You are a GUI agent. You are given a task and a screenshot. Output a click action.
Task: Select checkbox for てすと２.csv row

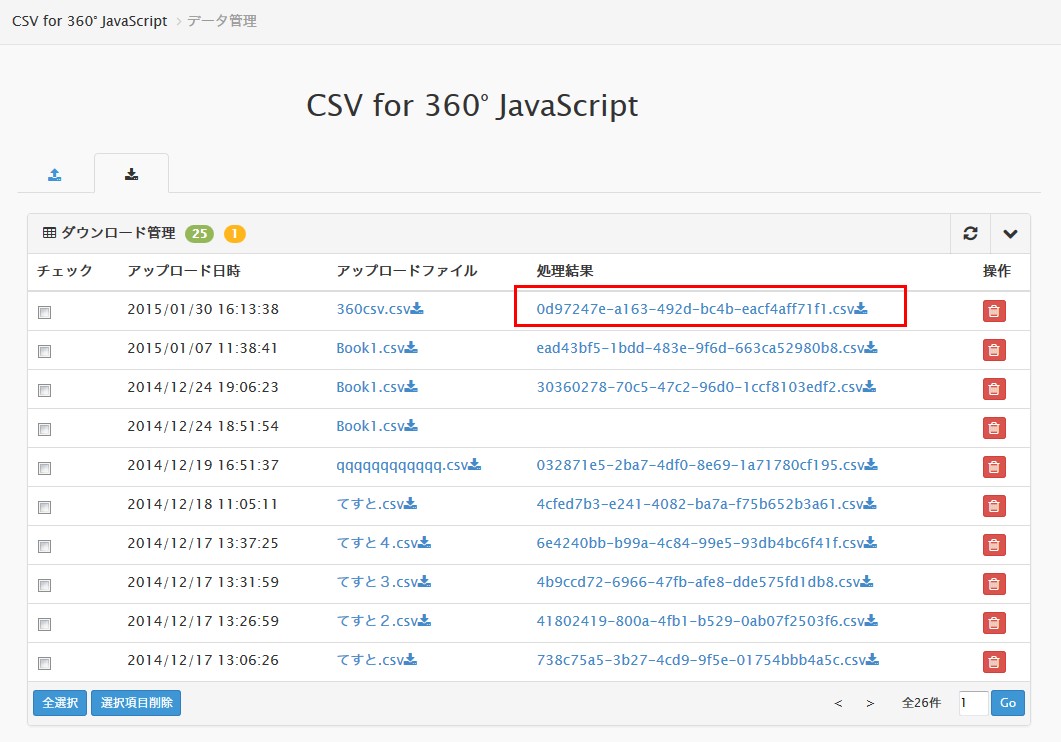click(44, 624)
